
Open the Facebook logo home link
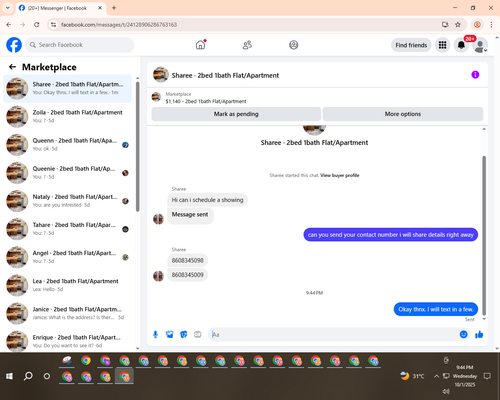click(14, 45)
